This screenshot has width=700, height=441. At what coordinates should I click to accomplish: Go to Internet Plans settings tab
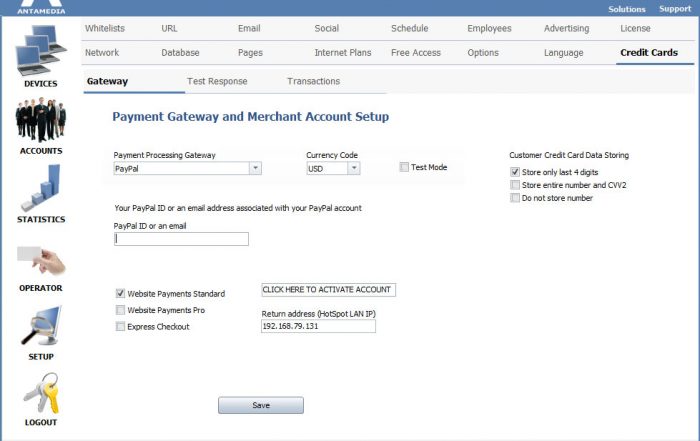pyautogui.click(x=343, y=53)
